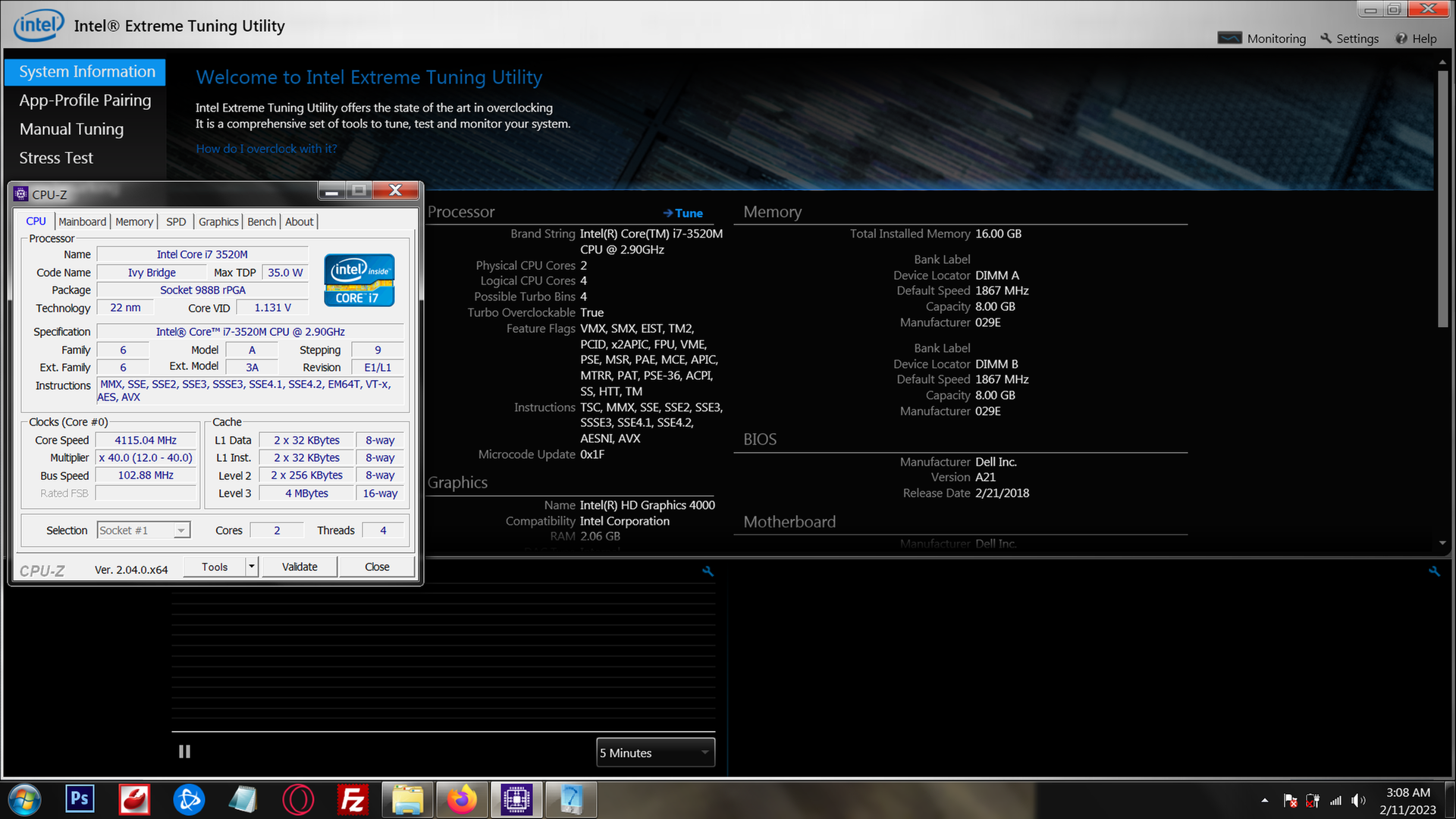This screenshot has width=1456, height=819.
Task: Click the Intel(R) HD Graphics 4000 name
Action: (648, 505)
